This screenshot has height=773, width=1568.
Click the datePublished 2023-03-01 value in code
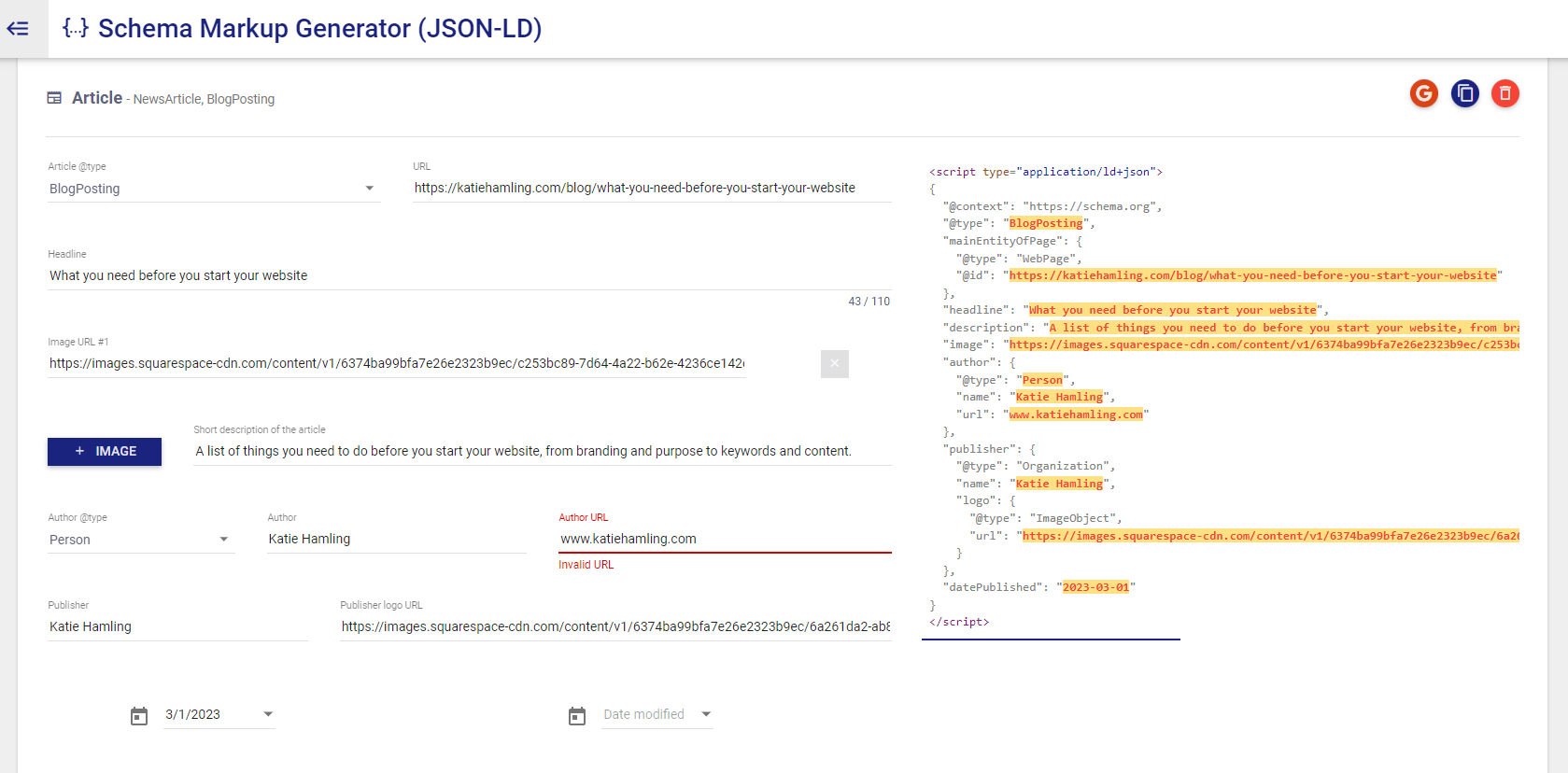(1095, 587)
